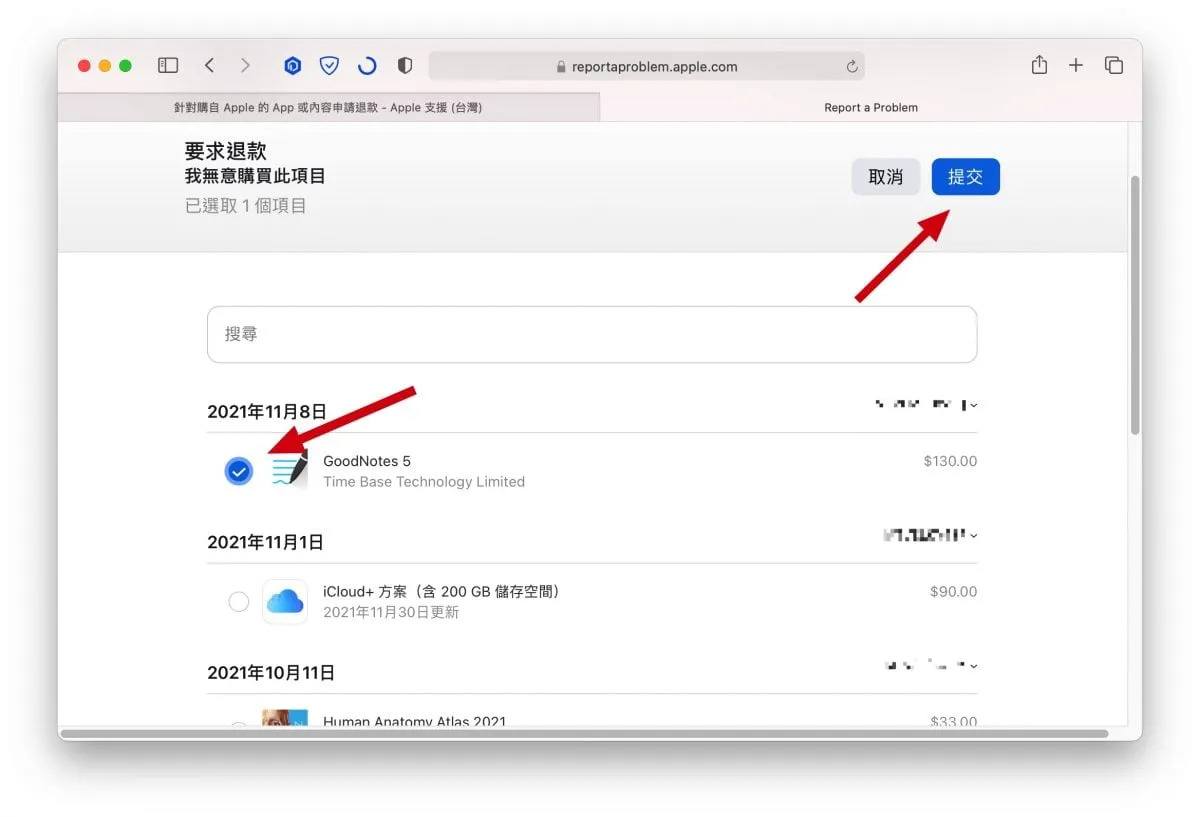Open the shield checkmark extension icon

pyautogui.click(x=329, y=66)
